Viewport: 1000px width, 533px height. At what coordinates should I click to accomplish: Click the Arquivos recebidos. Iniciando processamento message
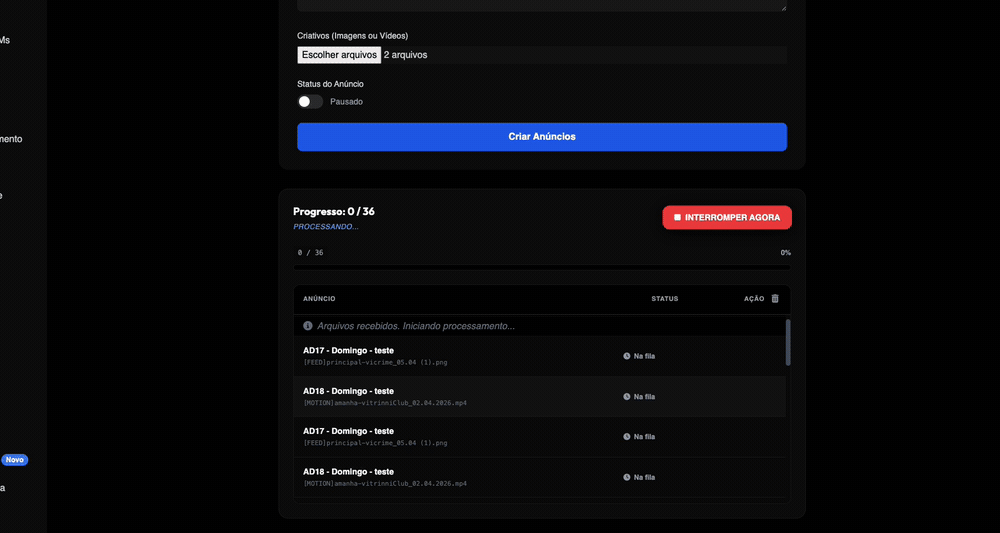point(416,326)
